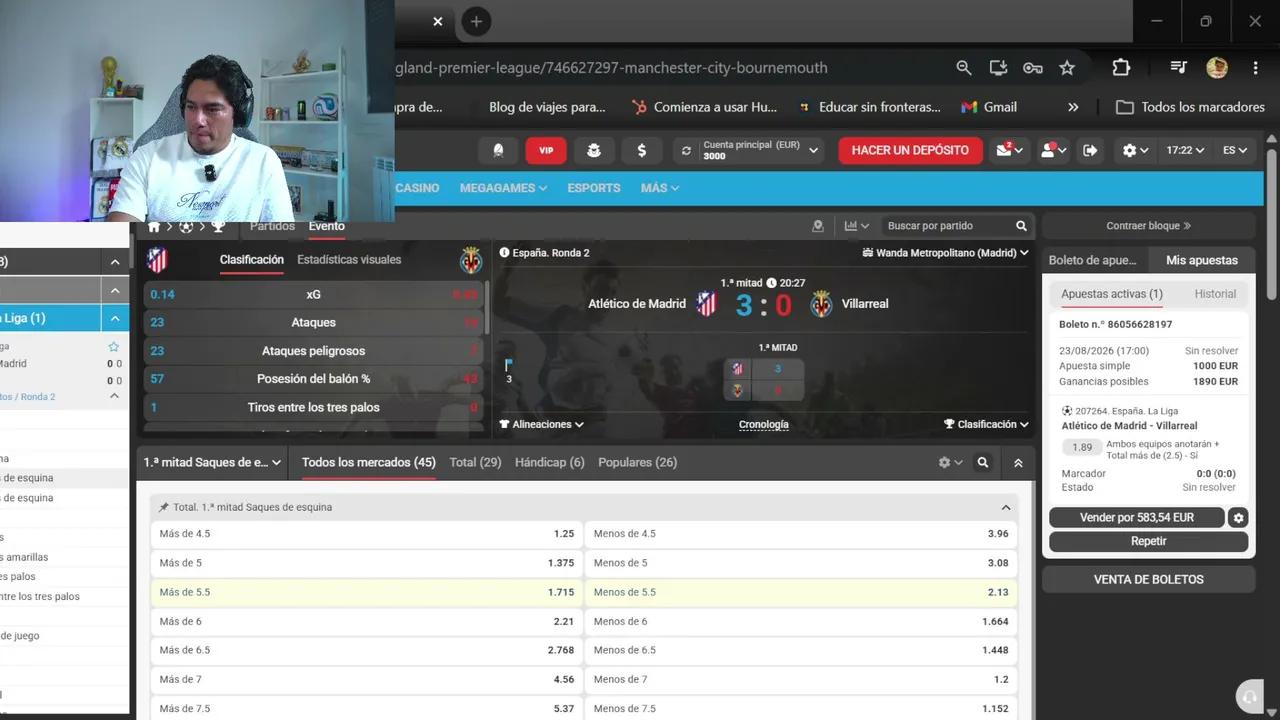Viewport: 1280px width, 720px height.
Task: Open markets settings gear
Action: (950, 463)
